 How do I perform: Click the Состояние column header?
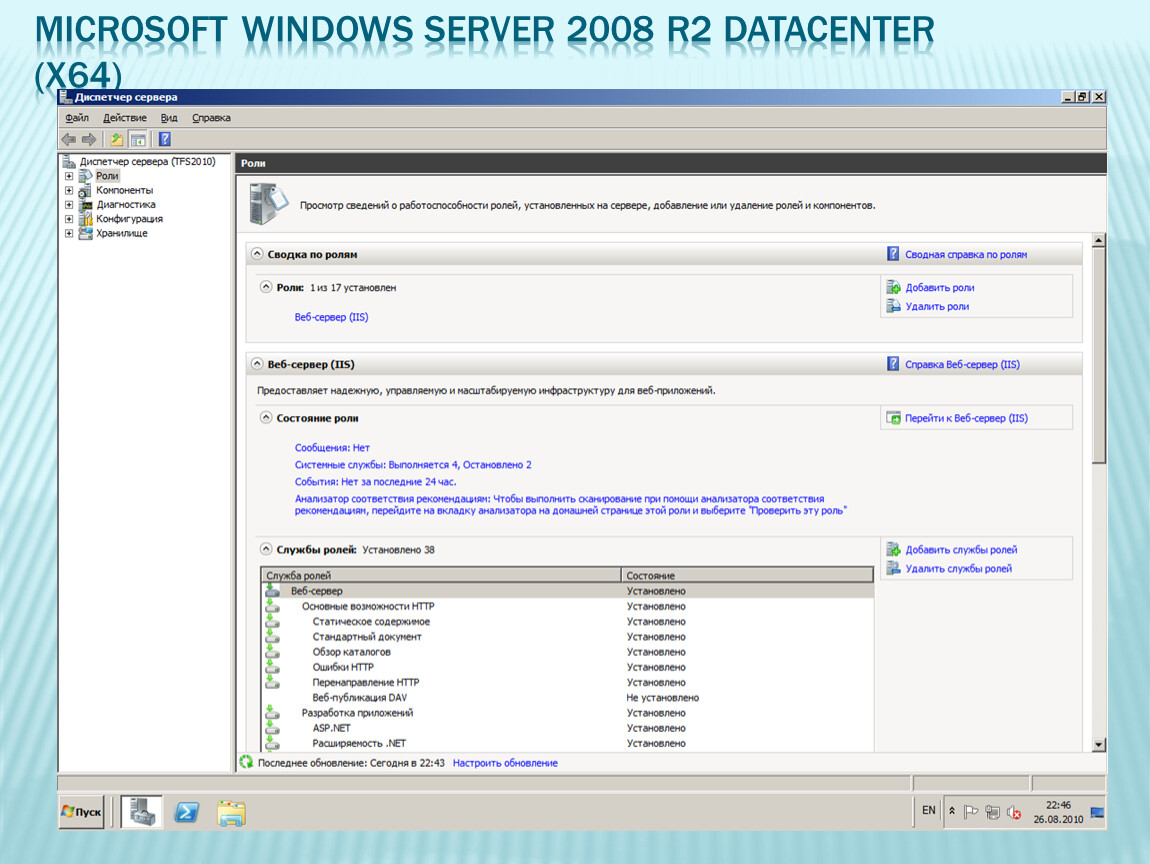747,575
